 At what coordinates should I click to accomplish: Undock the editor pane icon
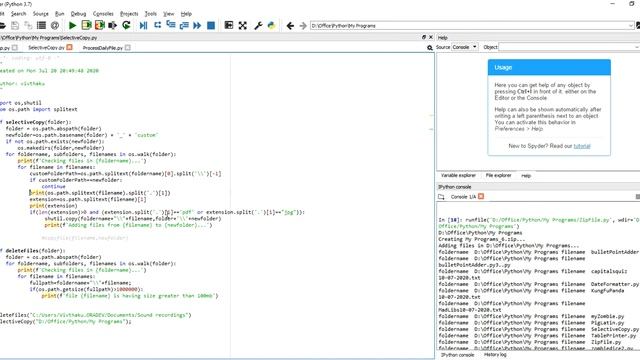424,37
